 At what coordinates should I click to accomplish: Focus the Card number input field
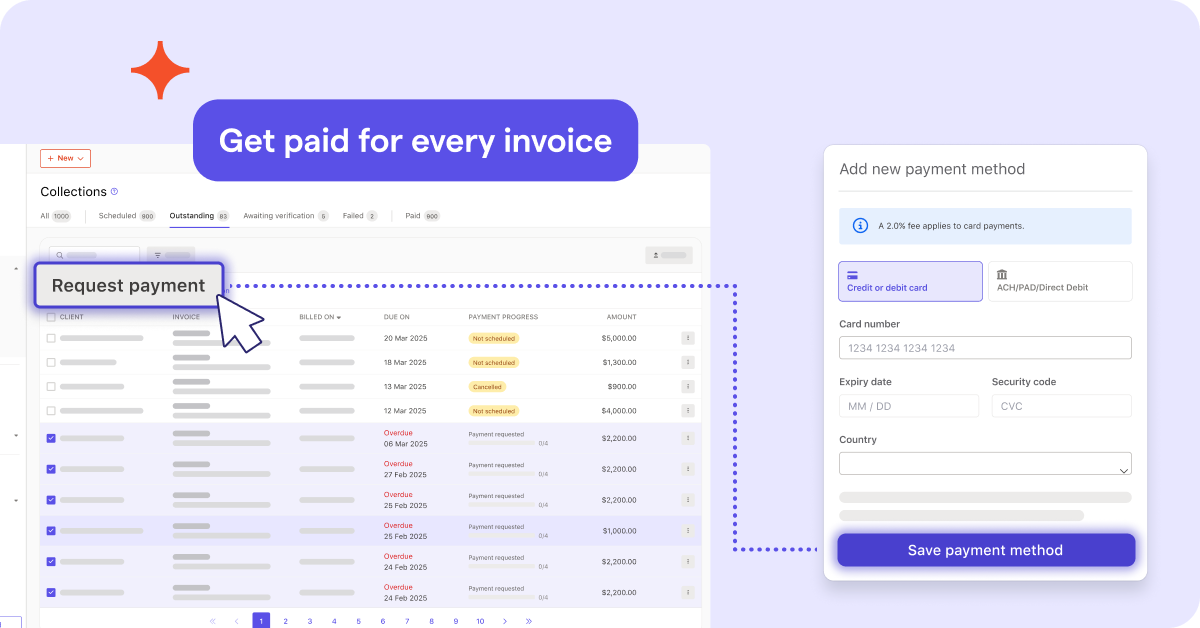coord(985,348)
